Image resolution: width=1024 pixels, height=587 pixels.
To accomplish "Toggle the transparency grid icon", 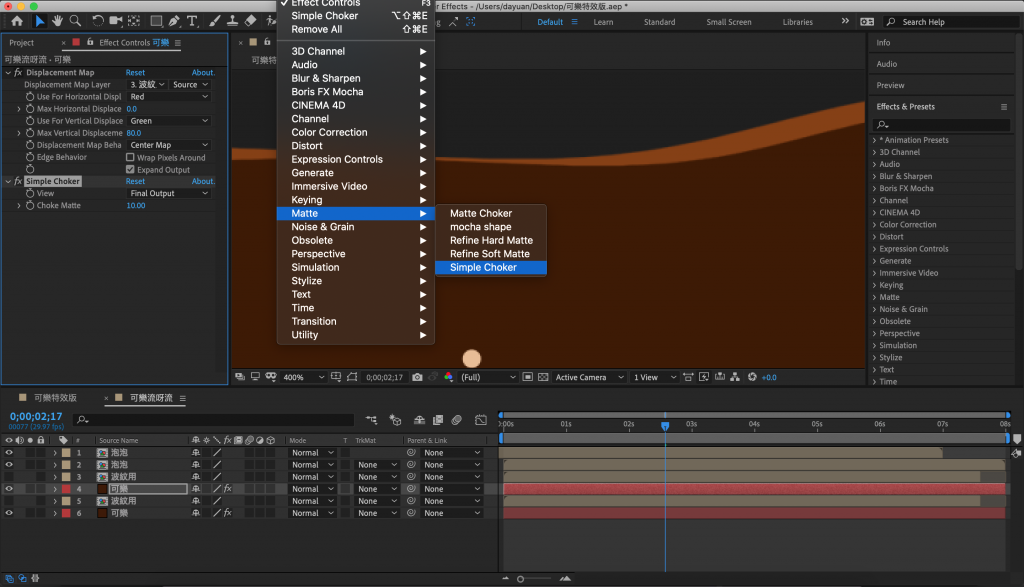I will [x=543, y=377].
